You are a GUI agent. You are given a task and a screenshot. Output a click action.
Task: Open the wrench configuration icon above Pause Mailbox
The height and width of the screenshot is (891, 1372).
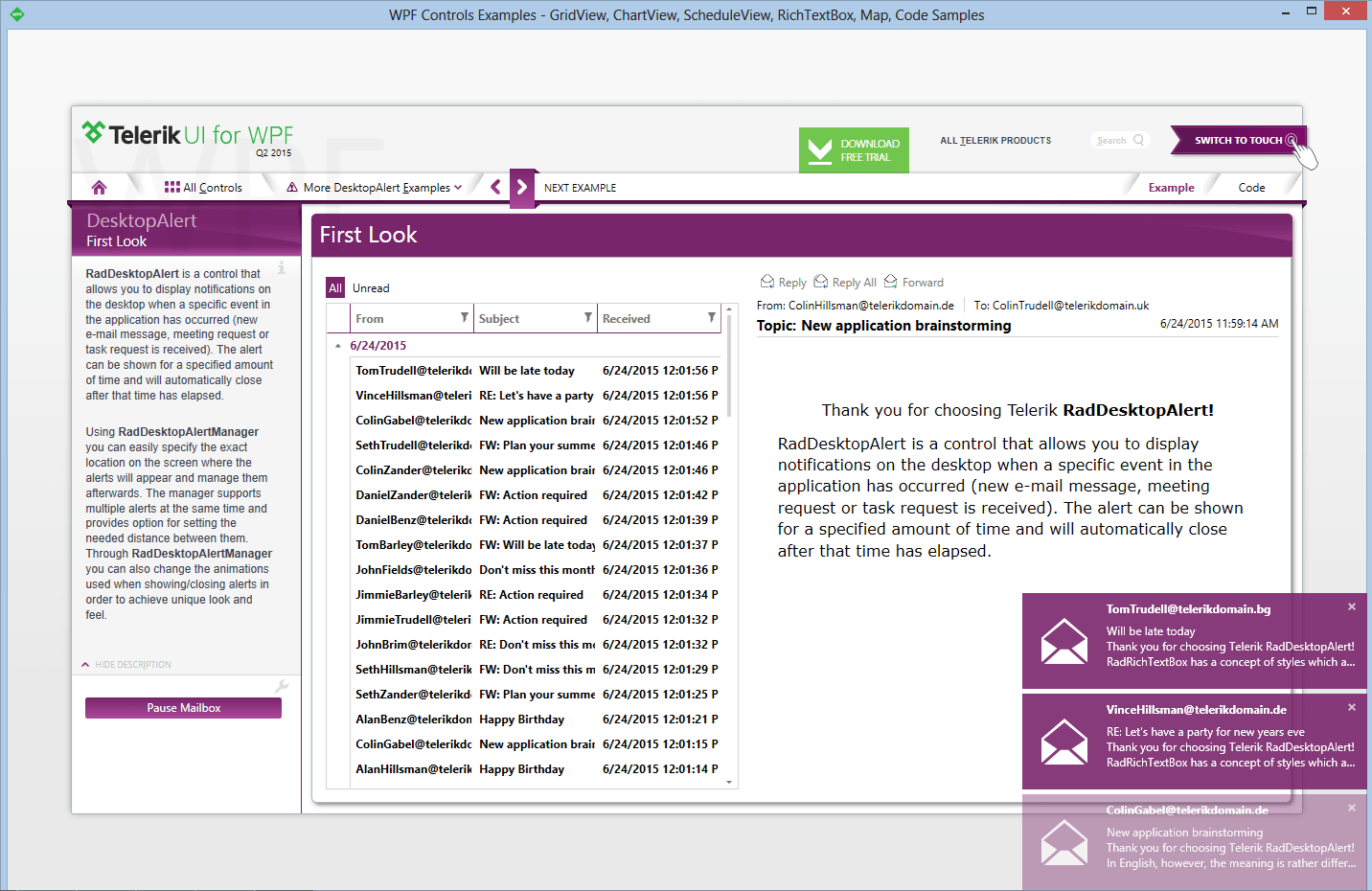tap(282, 686)
